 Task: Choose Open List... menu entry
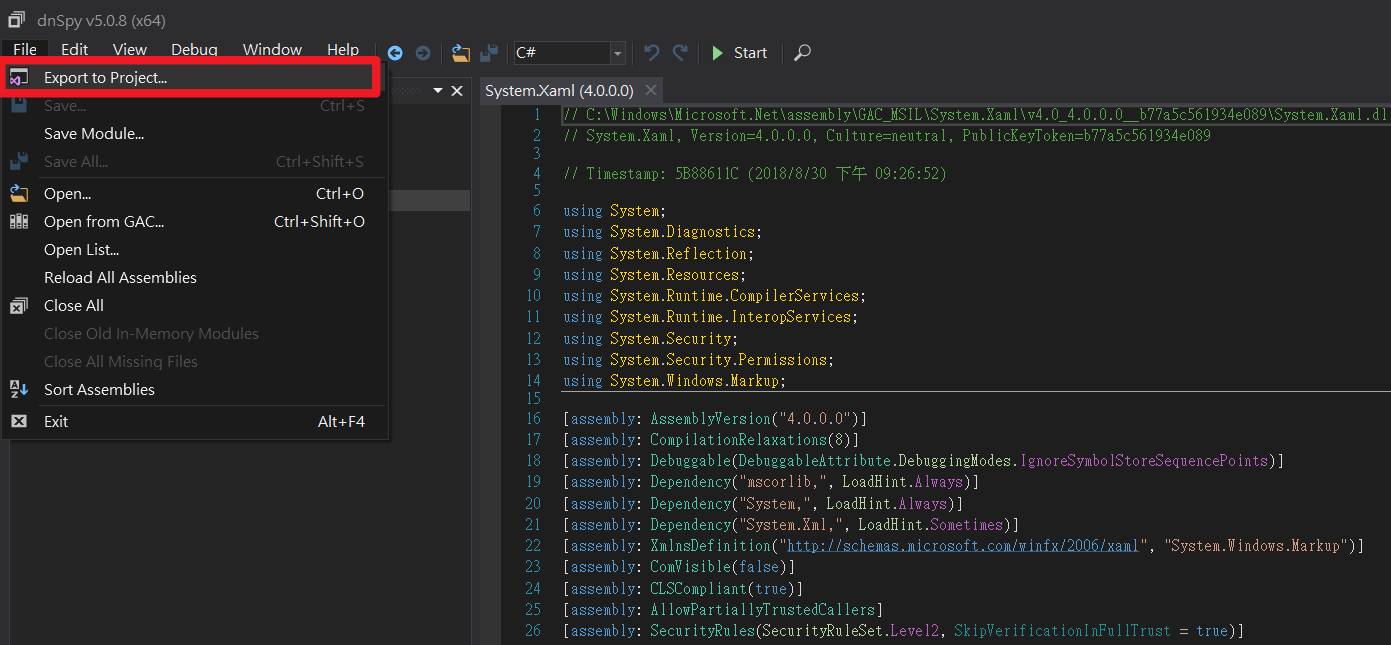(x=195, y=250)
